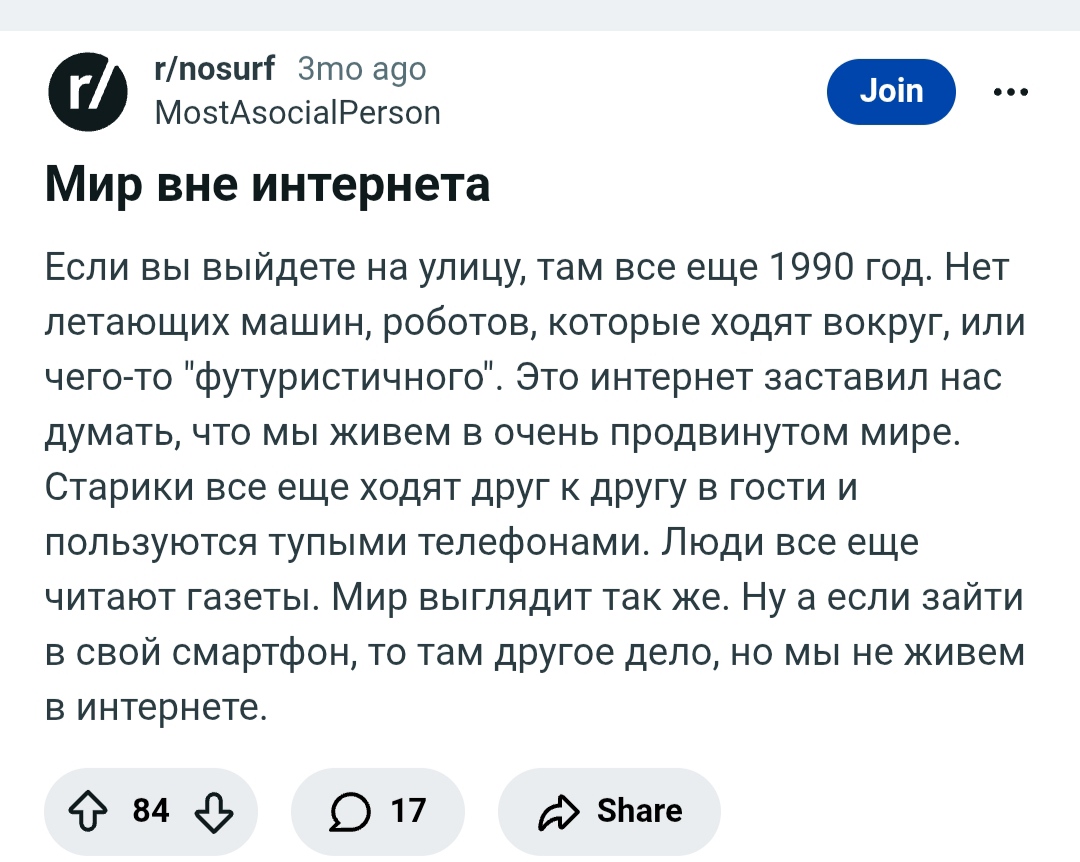The height and width of the screenshot is (862, 1080).
Task: Open the three-dot post options menu
Action: [1010, 92]
